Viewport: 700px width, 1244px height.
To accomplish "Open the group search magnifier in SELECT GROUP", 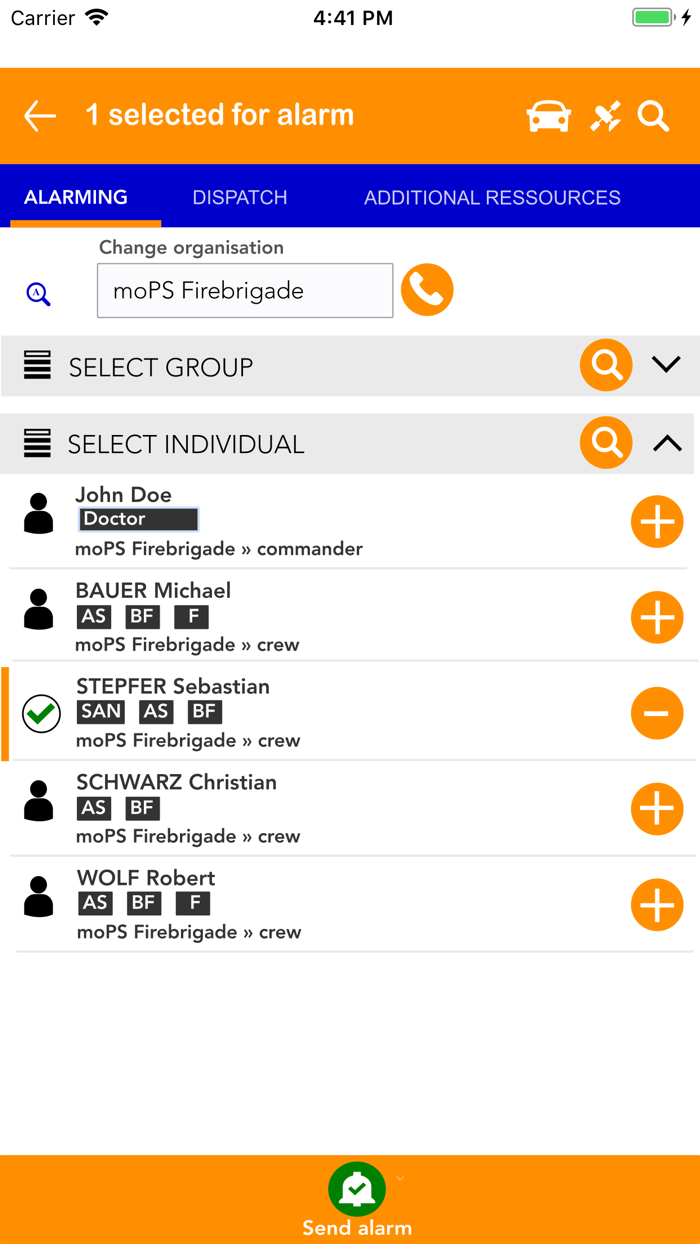I will click(x=606, y=365).
